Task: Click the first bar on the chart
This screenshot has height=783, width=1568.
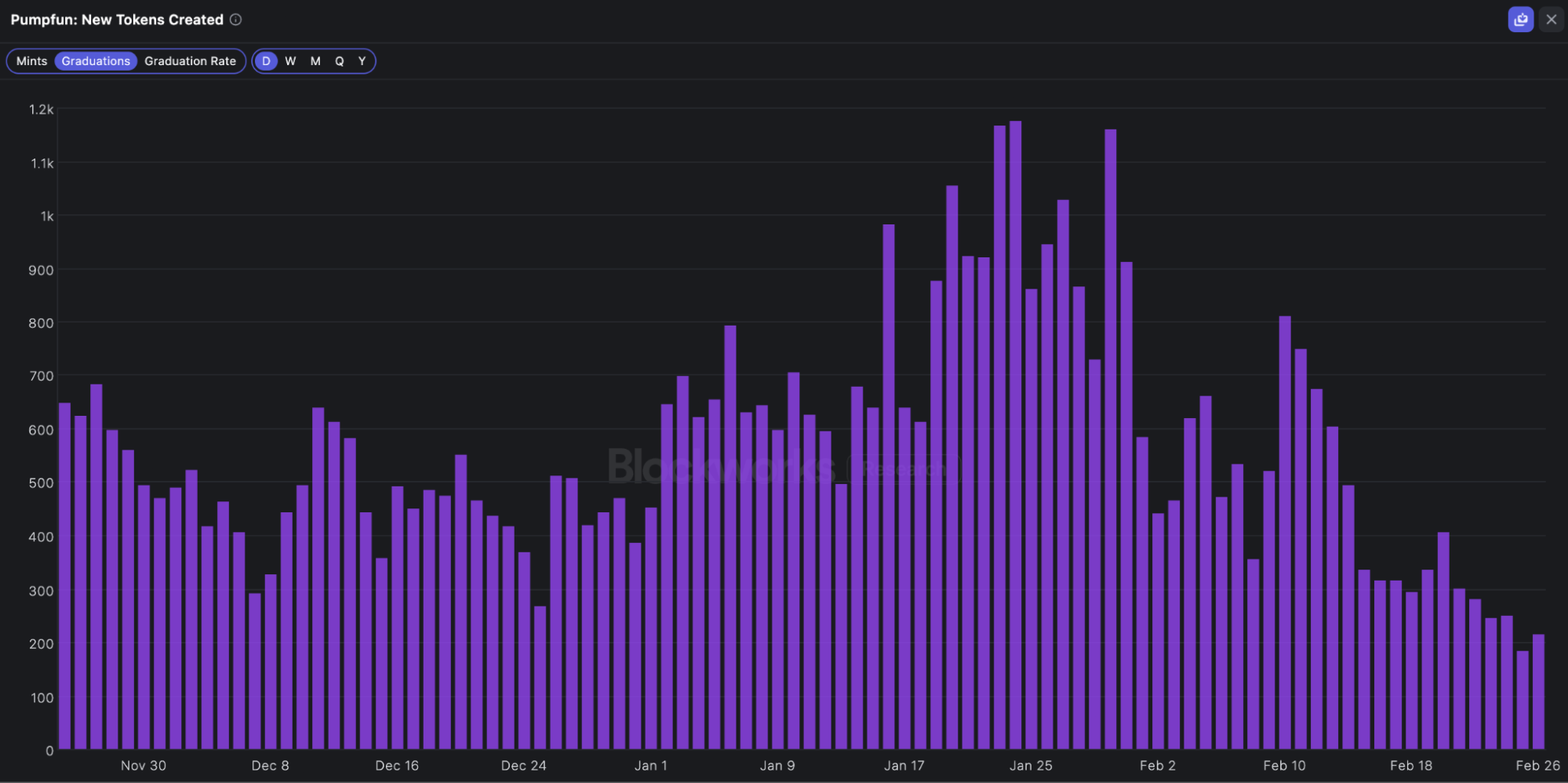Action: coord(64,576)
